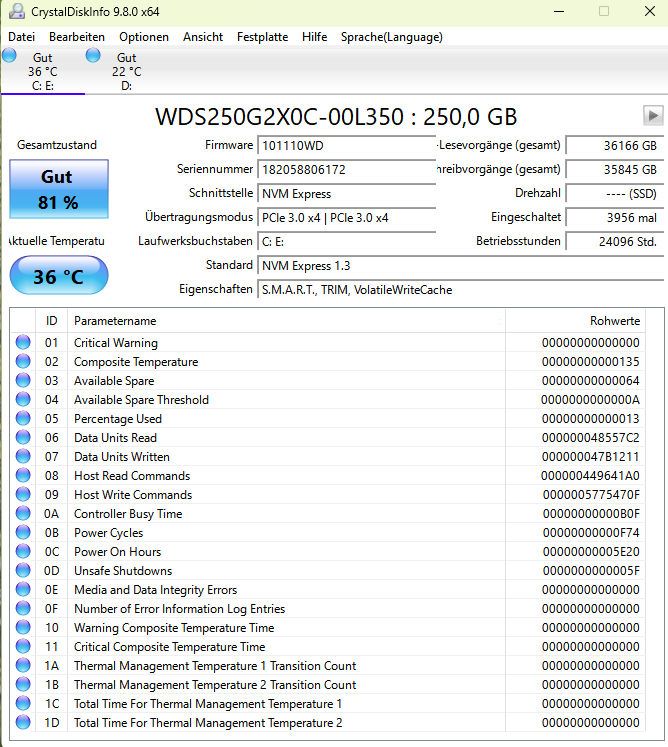Image resolution: width=668 pixels, height=747 pixels.
Task: Click status icon of Data Units Read row
Action: [x=23, y=437]
